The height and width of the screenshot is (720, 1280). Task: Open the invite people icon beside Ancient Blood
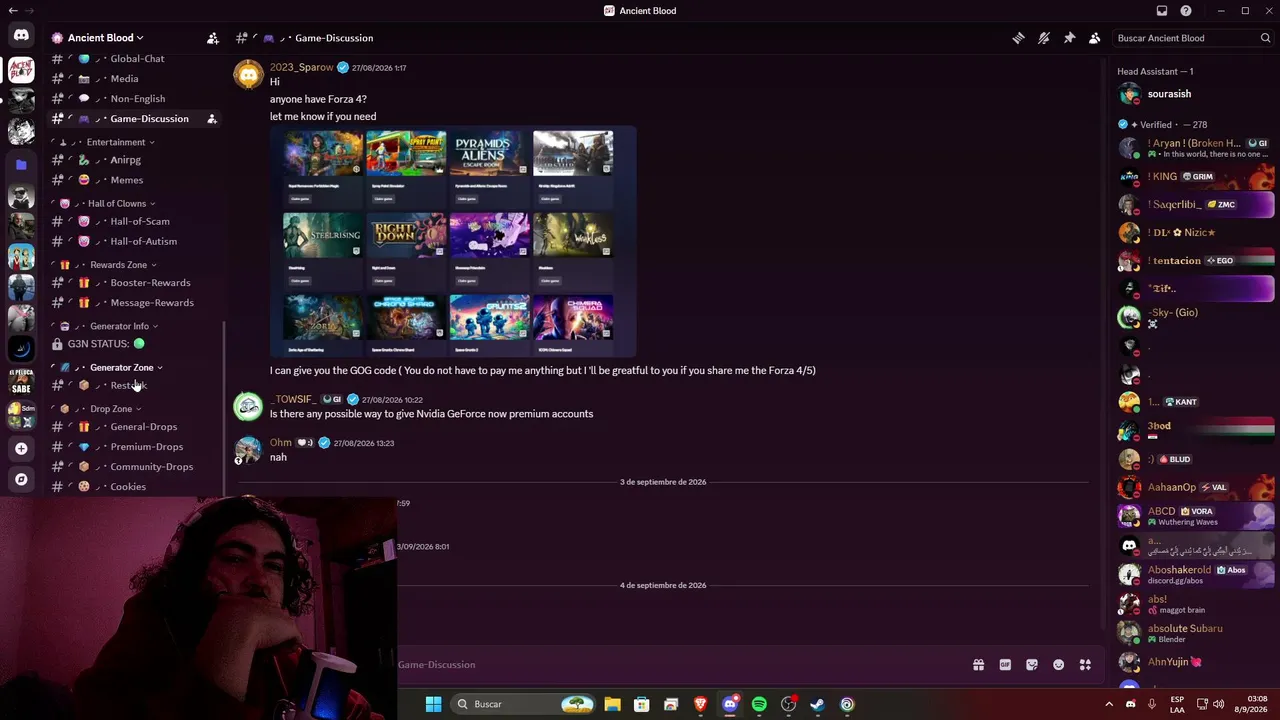(213, 38)
